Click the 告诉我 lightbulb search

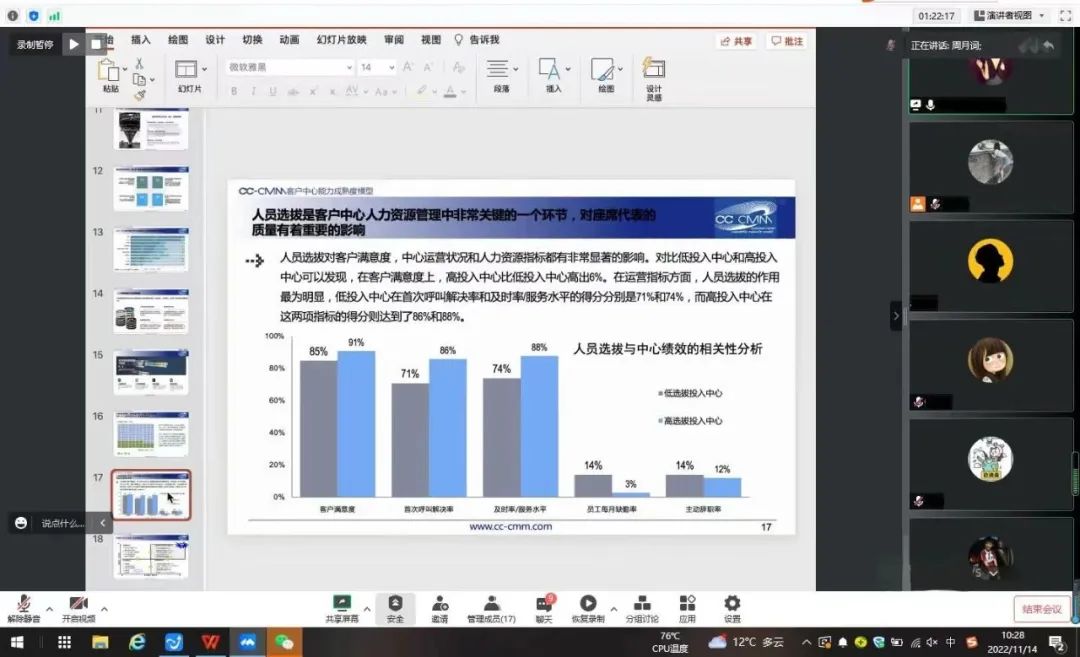[477, 40]
